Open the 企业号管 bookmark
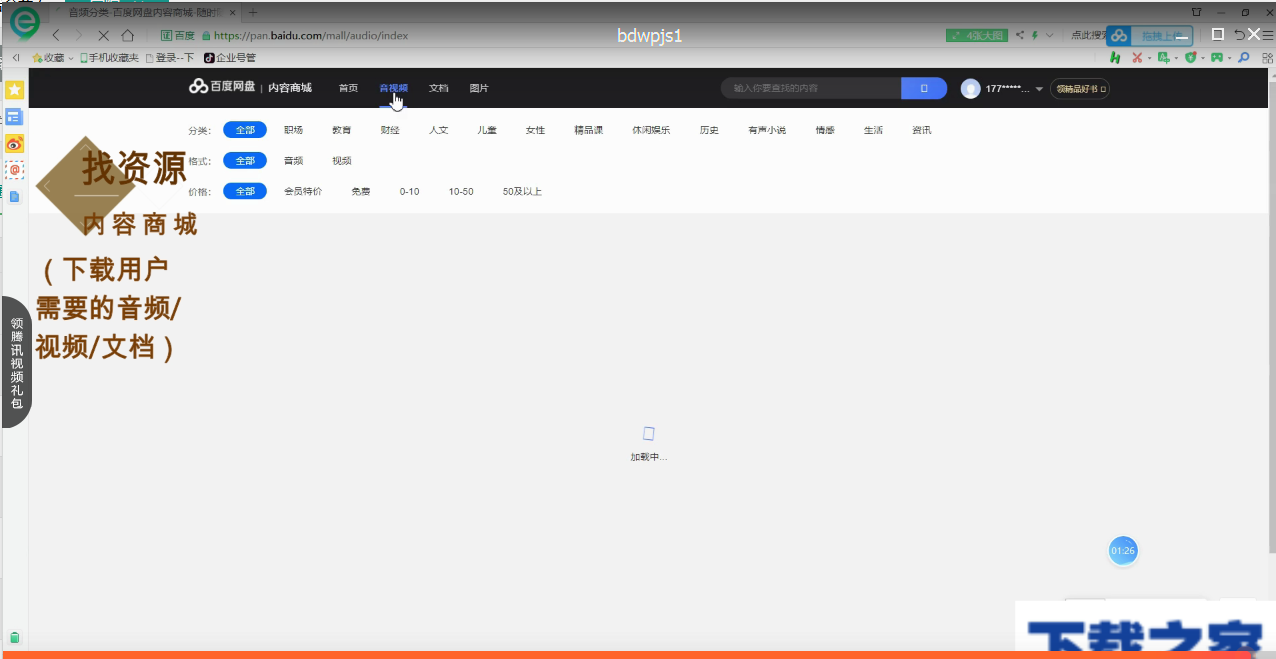 coord(230,58)
